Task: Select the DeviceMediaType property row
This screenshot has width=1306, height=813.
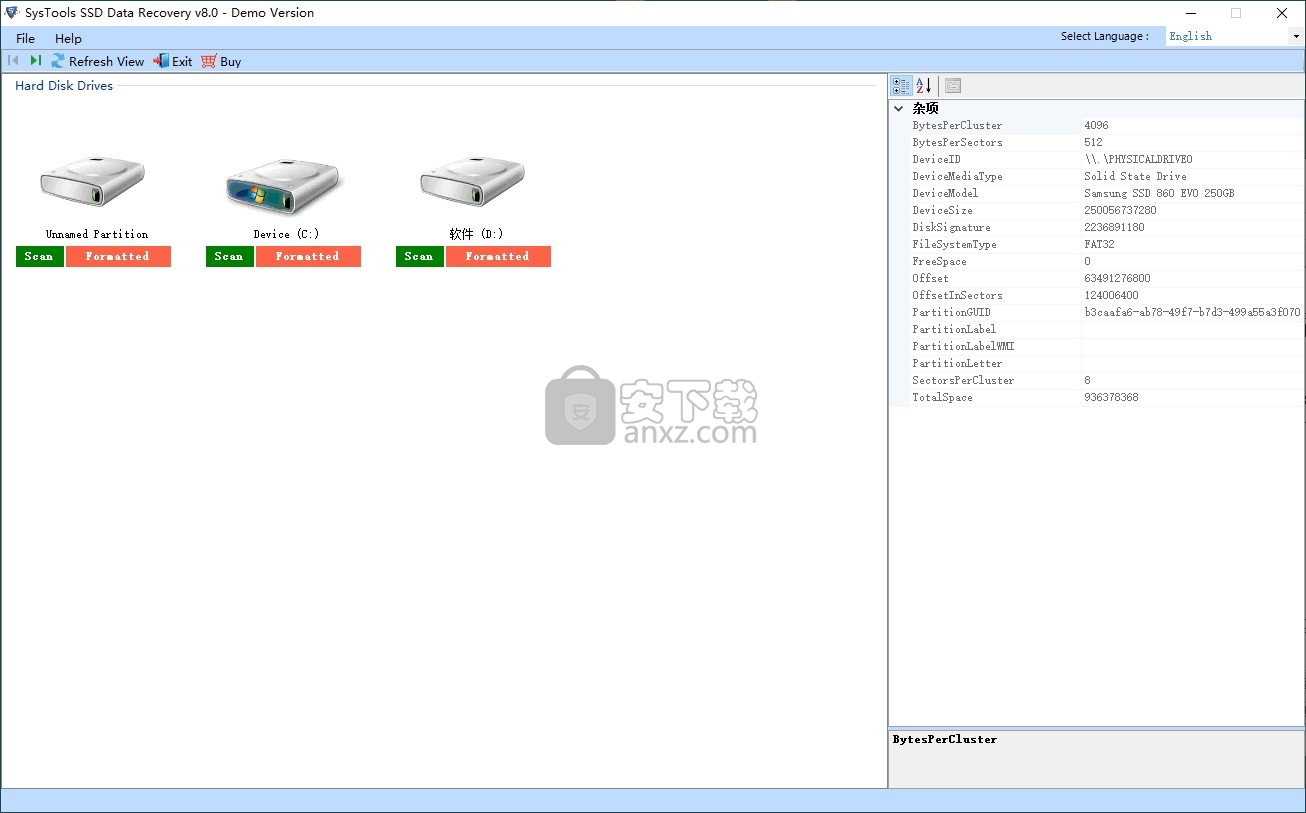Action: point(1097,177)
